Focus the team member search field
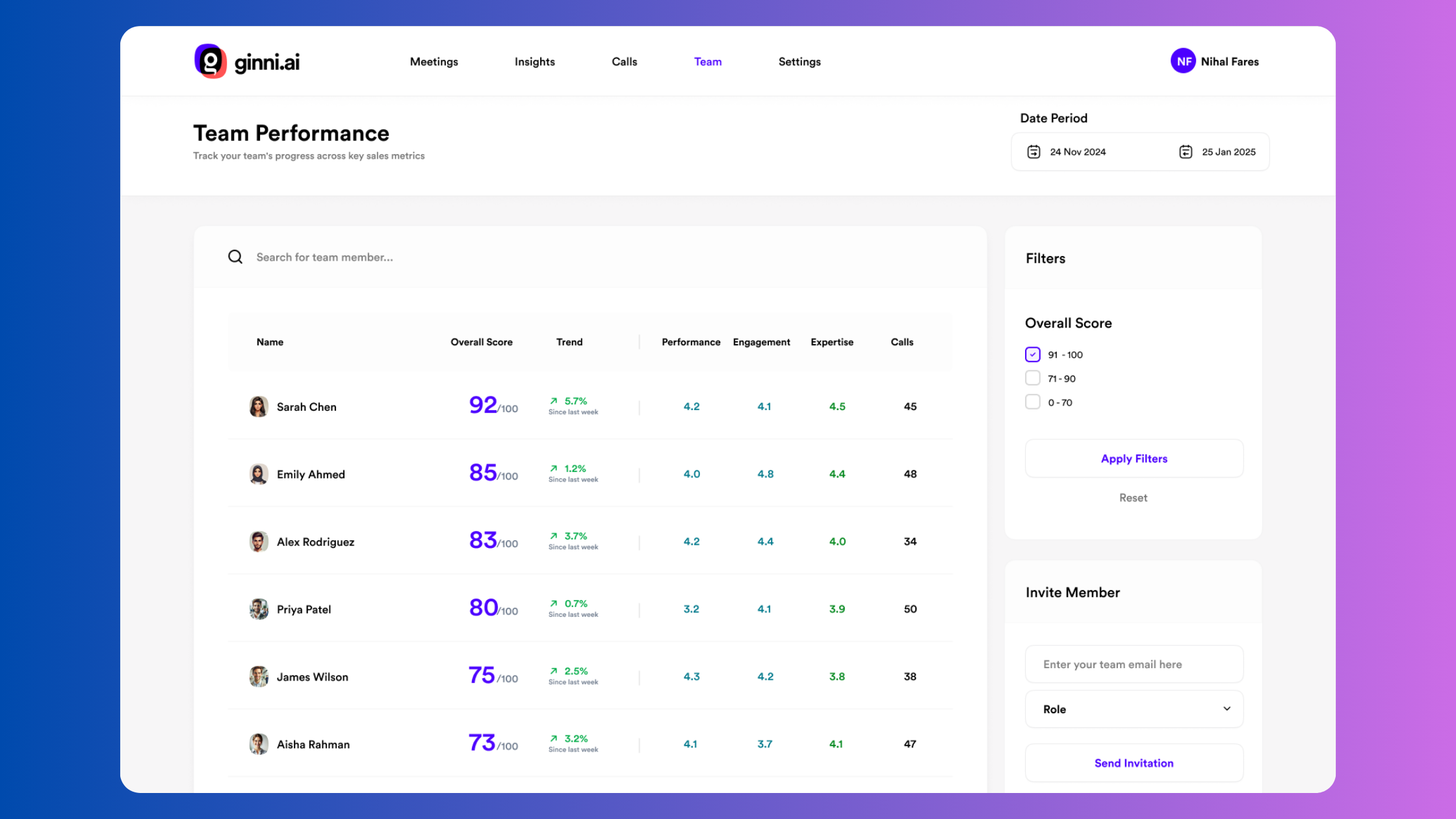Image resolution: width=1456 pixels, height=819 pixels. click(590, 257)
